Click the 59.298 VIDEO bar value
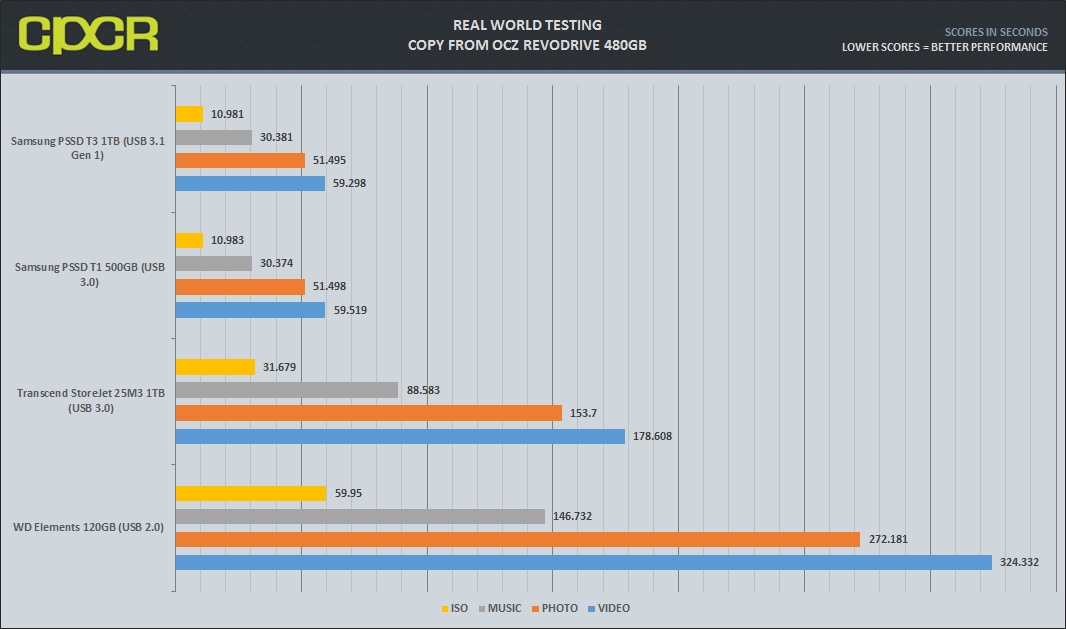Image resolution: width=1066 pixels, height=629 pixels. coord(349,184)
